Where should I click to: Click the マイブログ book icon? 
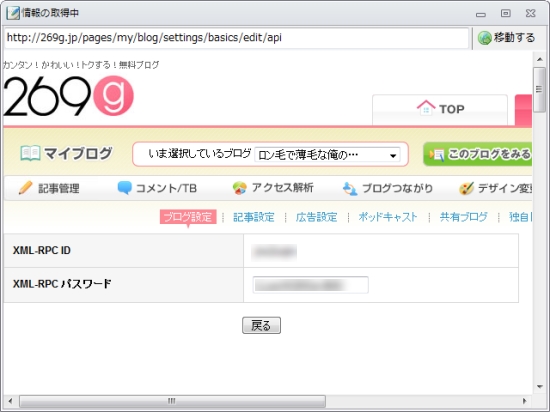tap(30, 154)
